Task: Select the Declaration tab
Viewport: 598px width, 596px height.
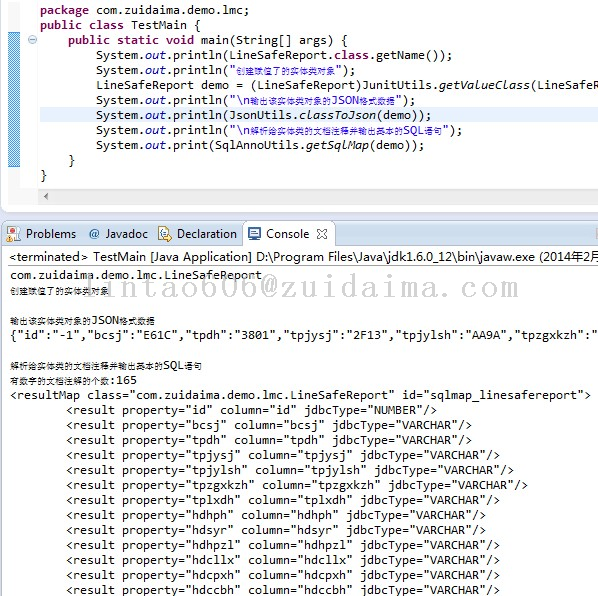Action: [x=198, y=233]
